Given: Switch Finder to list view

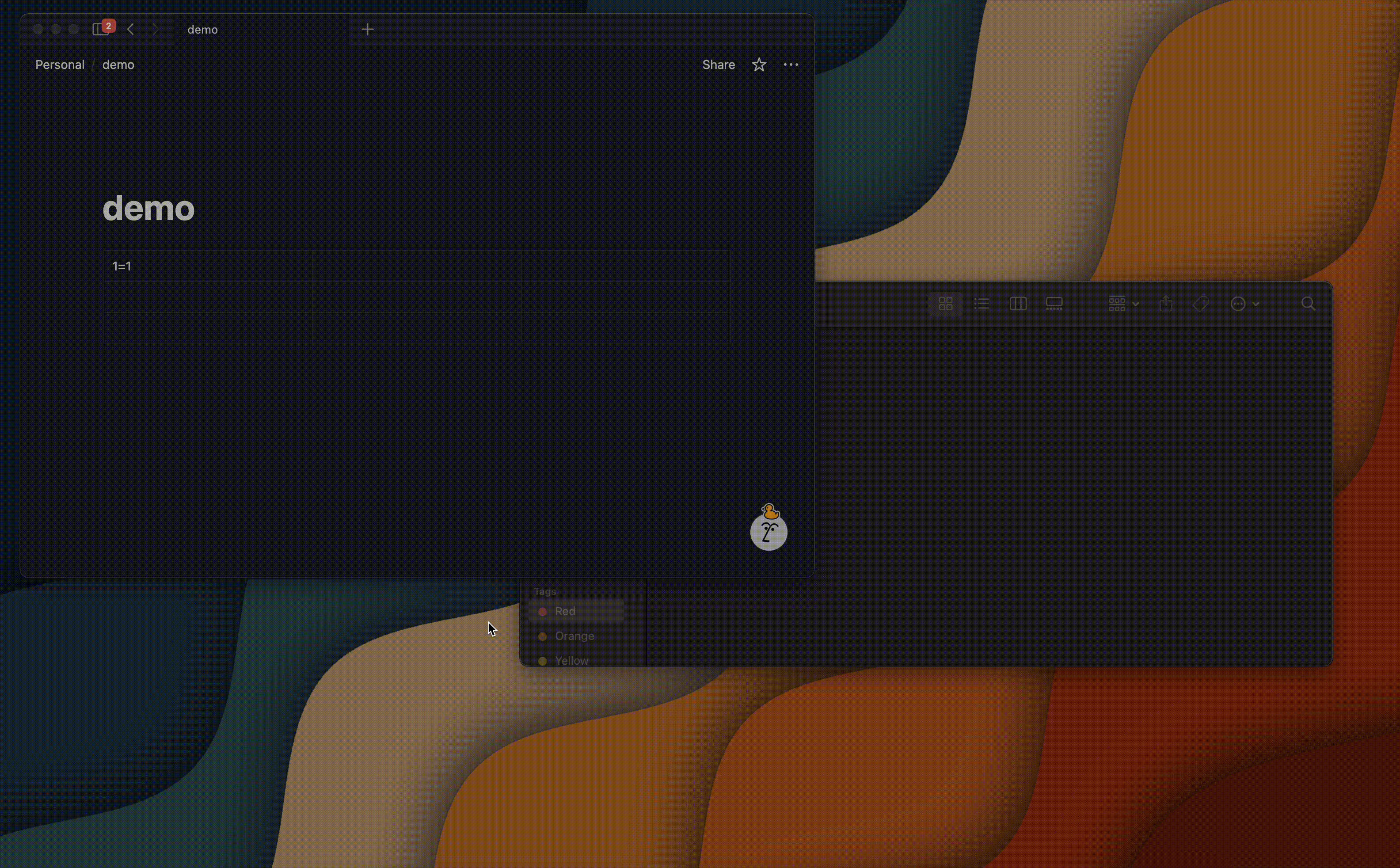Looking at the screenshot, I should click(982, 304).
